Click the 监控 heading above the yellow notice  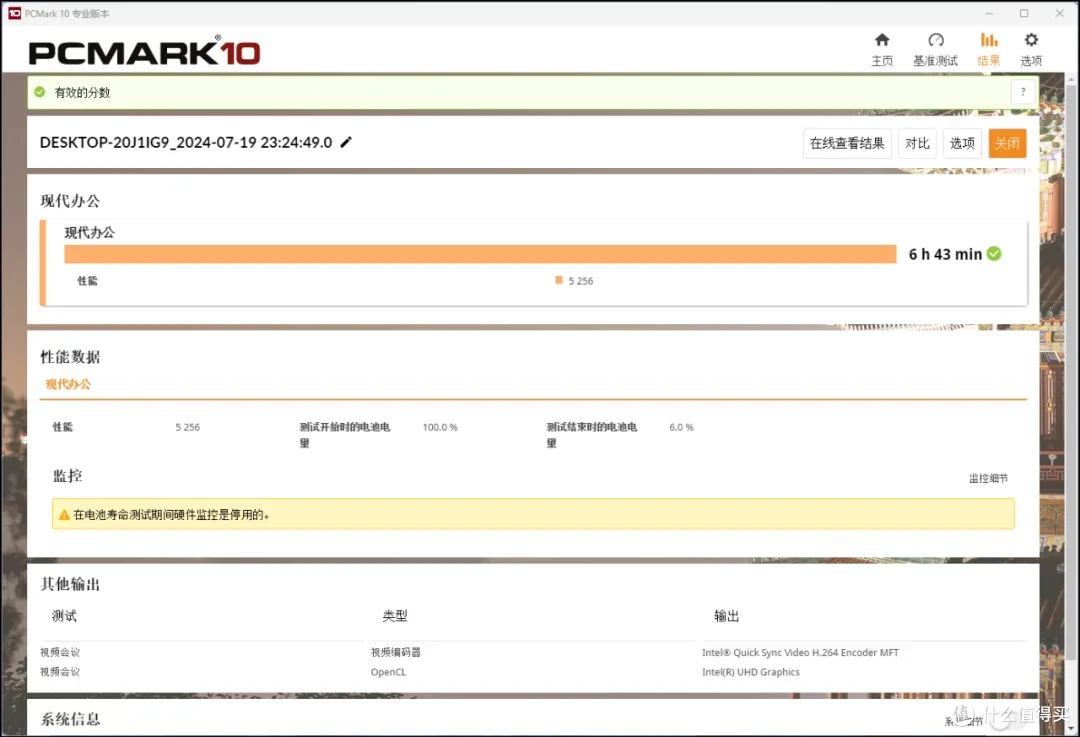[68, 476]
